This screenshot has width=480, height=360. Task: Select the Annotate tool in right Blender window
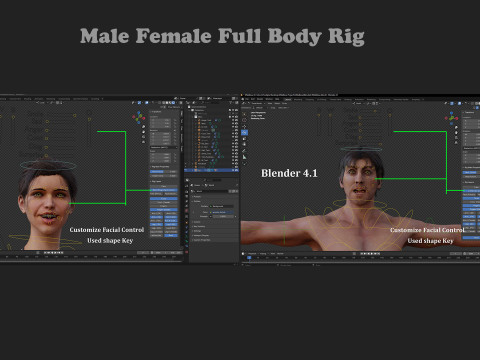pos(244,151)
